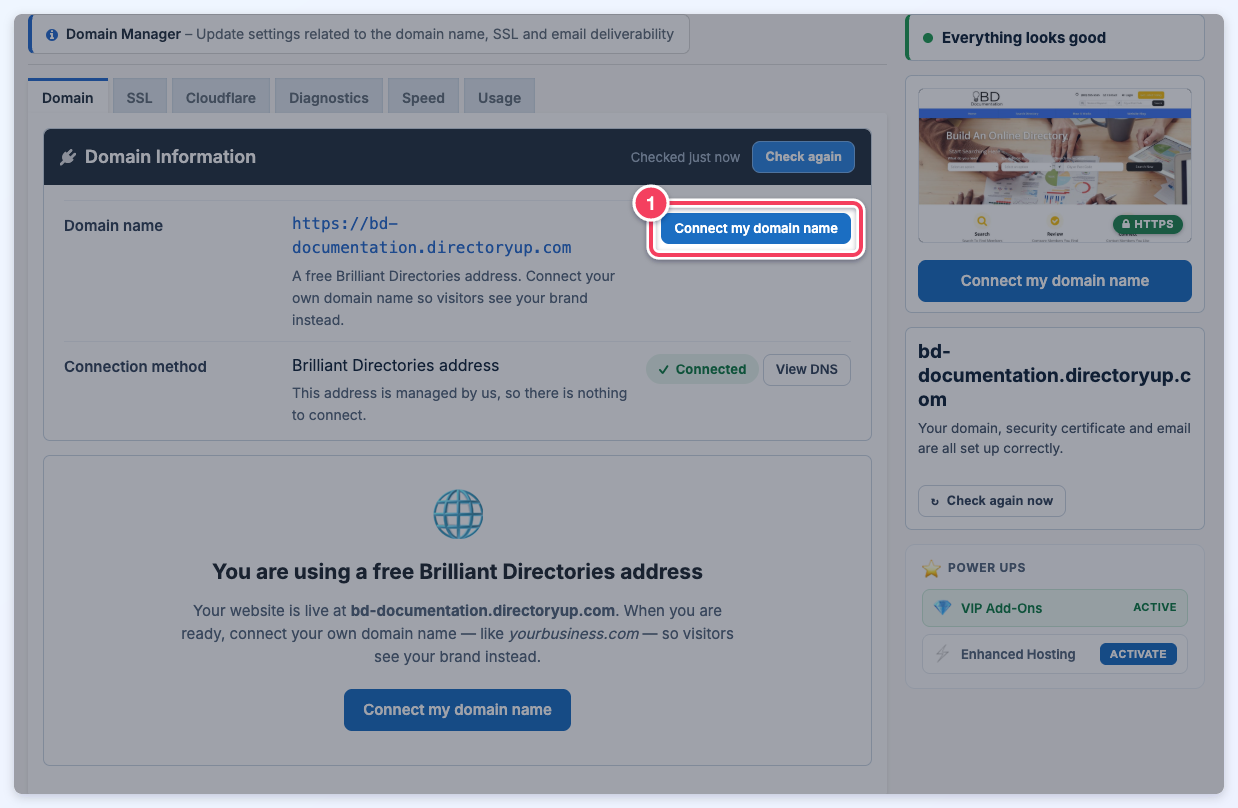
Task: Click the diamond icon beside VIP Add-Ons
Action: point(942,608)
